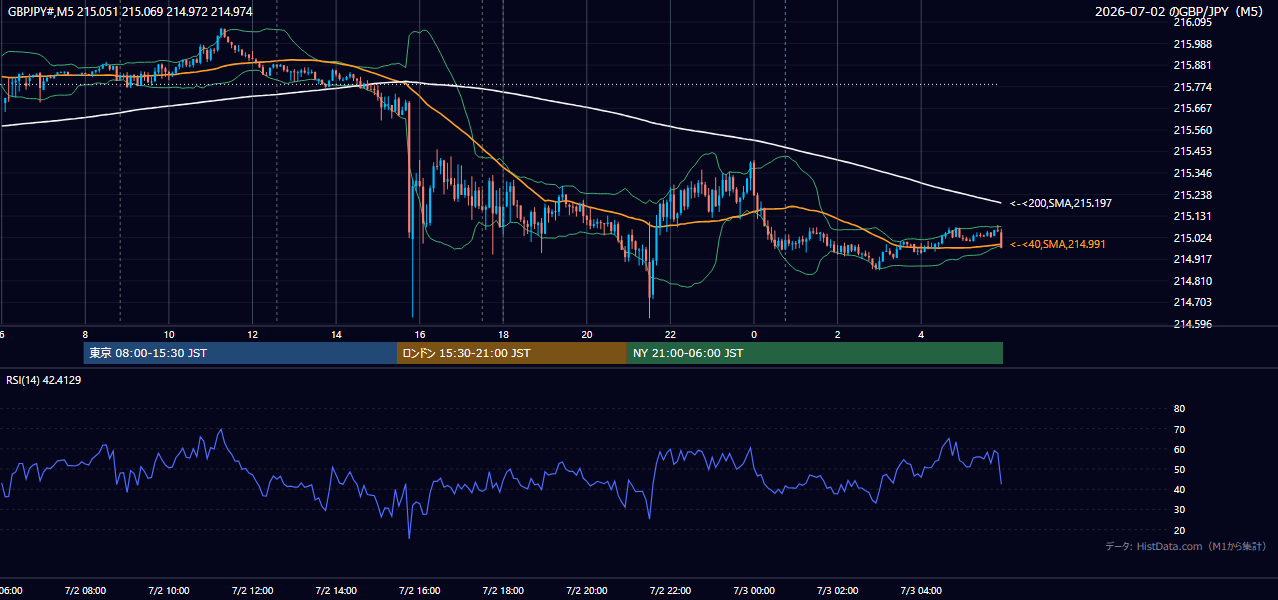The image size is (1278, 600).
Task: Click the 214.810 price axis label
Action: coord(1192,281)
